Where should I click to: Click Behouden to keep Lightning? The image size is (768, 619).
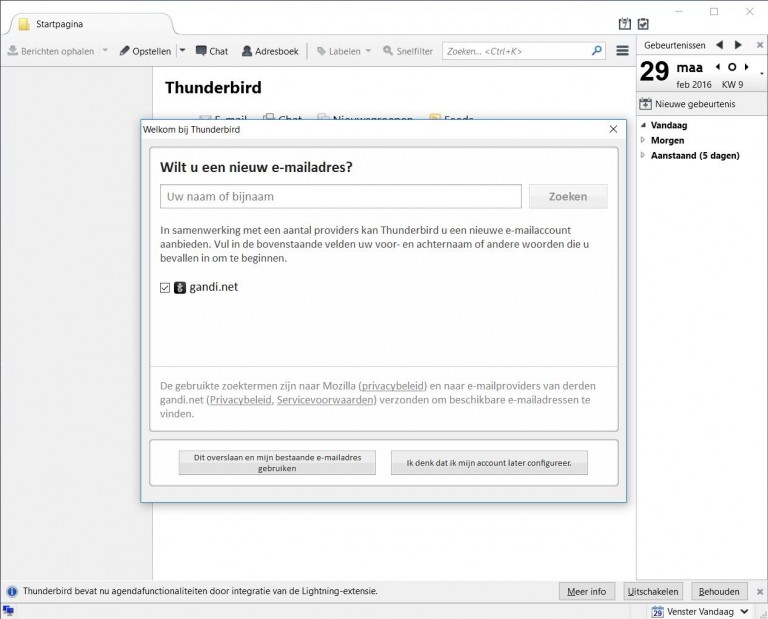coord(719,592)
